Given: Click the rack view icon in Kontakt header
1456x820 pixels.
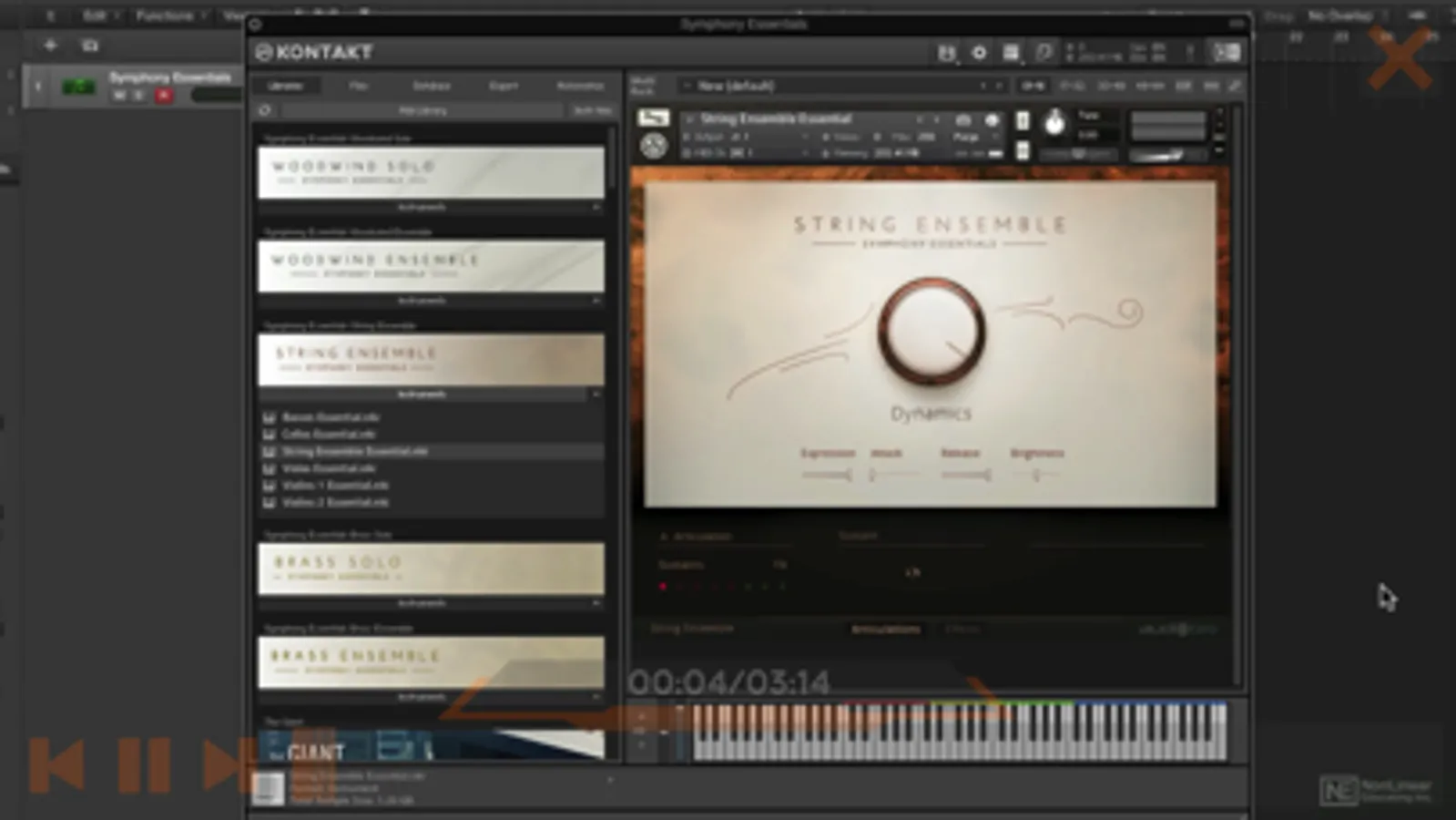Looking at the screenshot, I should click(1011, 53).
